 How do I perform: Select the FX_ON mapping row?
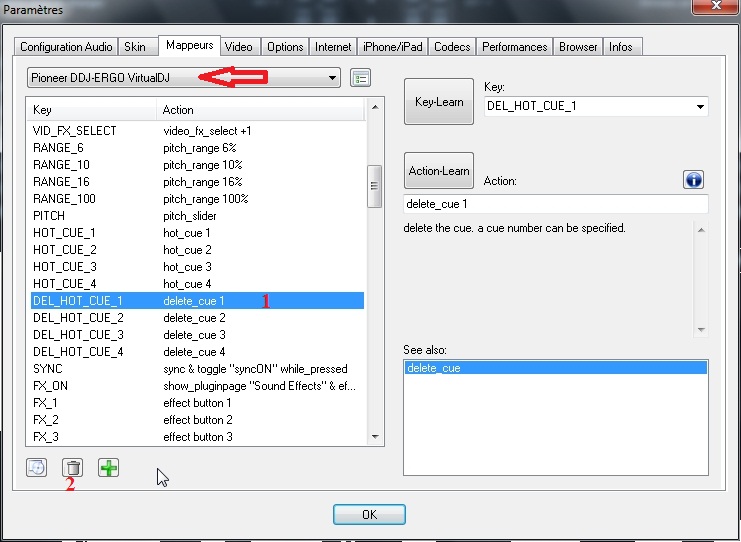point(198,386)
